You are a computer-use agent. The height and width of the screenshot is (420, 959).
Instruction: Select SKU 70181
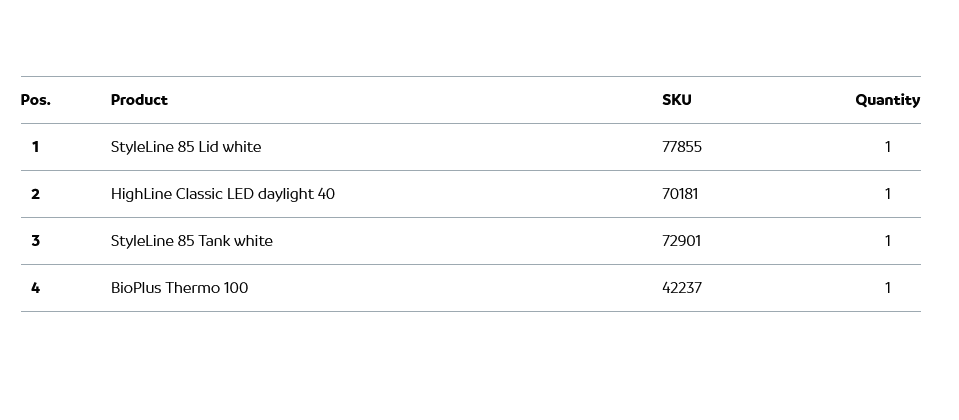(680, 194)
